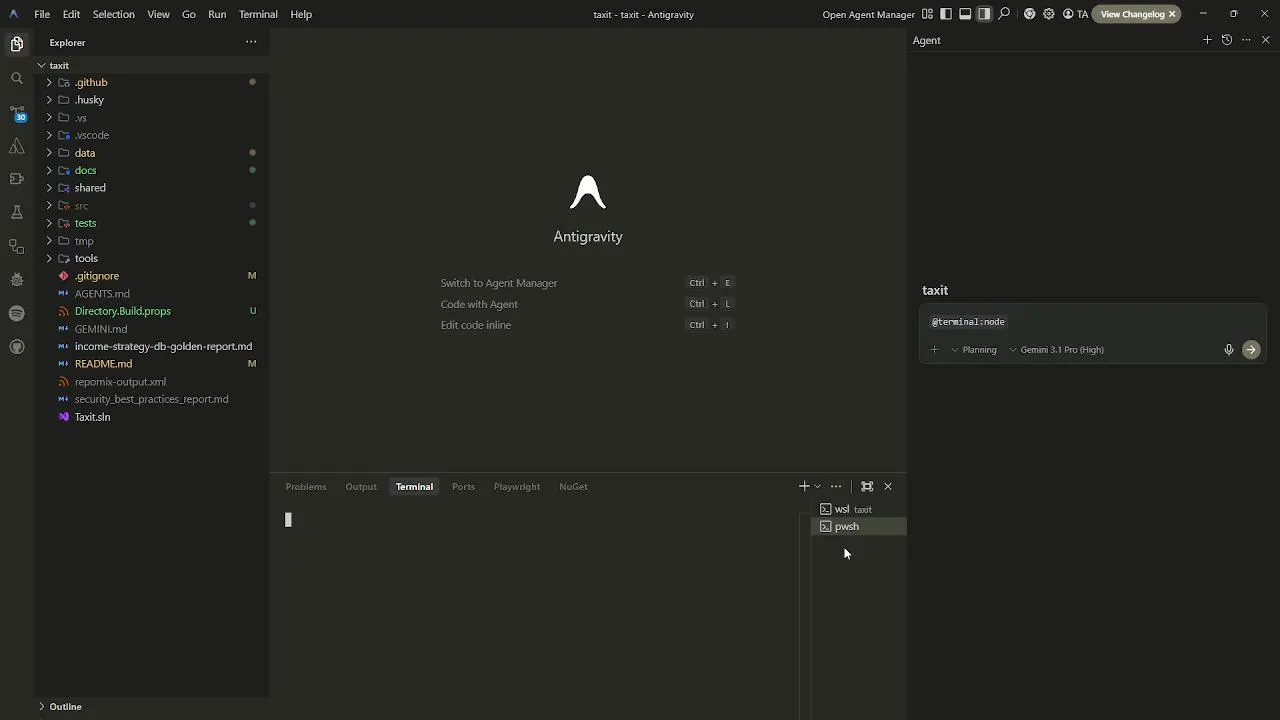Toggle the agent side panel visibility
The width and height of the screenshot is (1280, 720).
click(984, 14)
